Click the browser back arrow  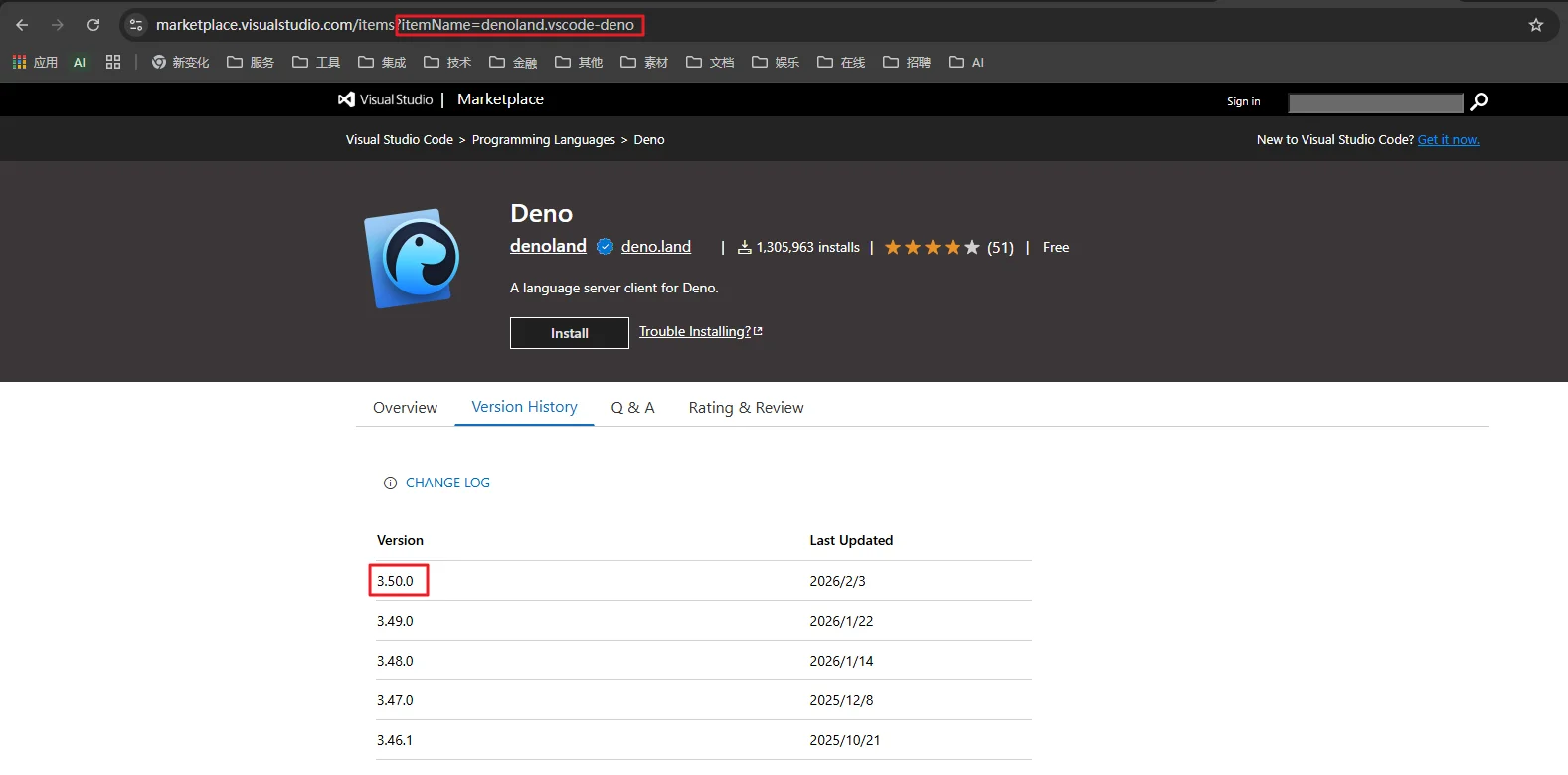22,25
